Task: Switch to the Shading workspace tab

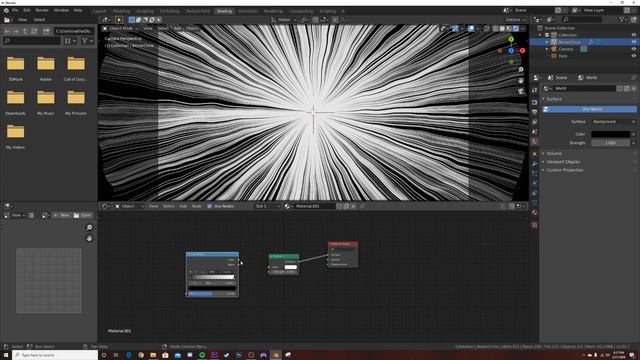Action: pos(224,11)
